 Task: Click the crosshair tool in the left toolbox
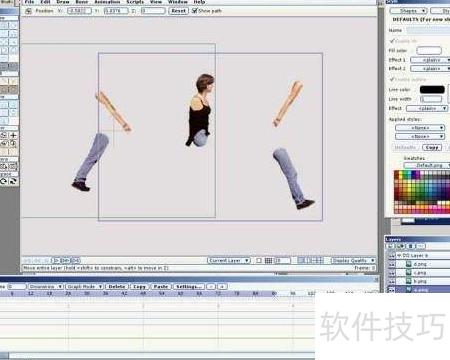click(x=13, y=135)
